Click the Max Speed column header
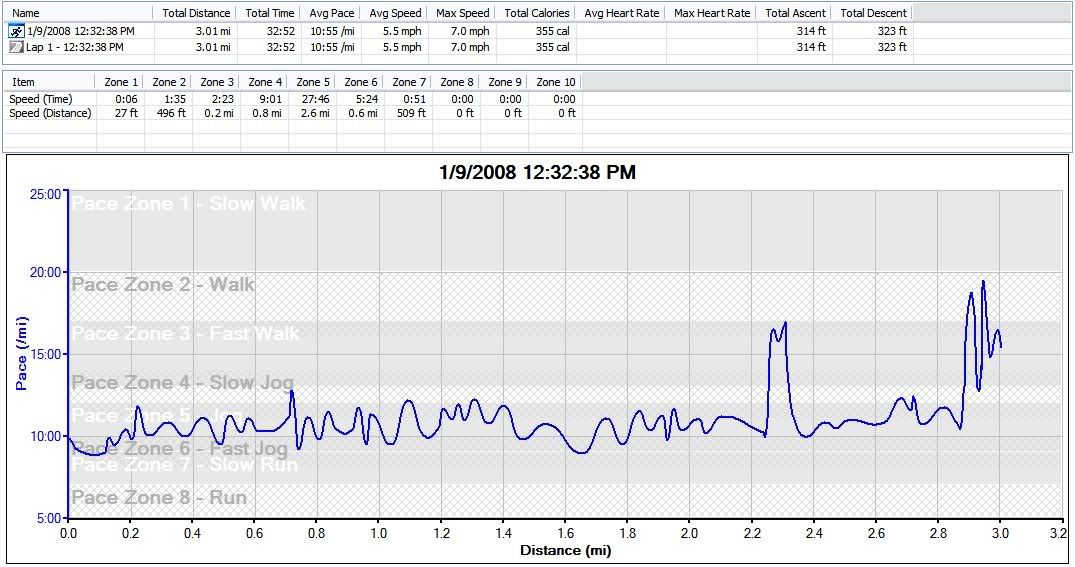Screen dimensions: 1075x567 tap(462, 13)
